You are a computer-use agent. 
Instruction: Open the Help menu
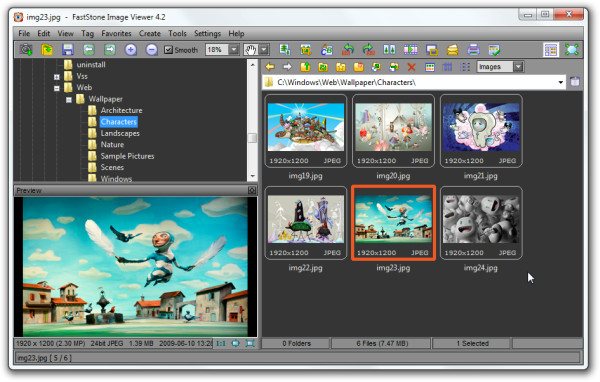coord(236,34)
